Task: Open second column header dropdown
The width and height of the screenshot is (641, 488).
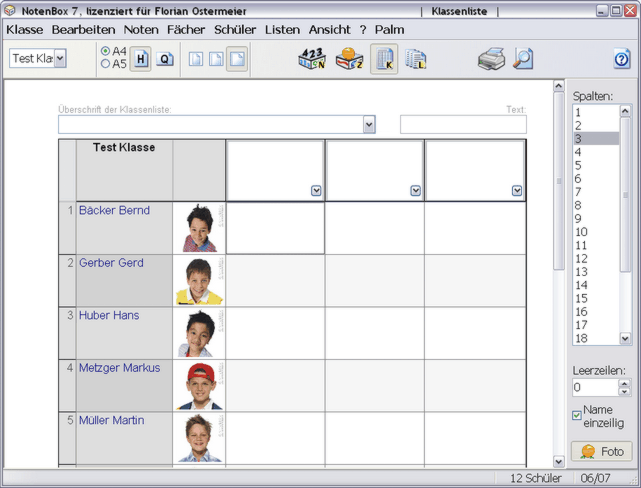Action: point(415,190)
